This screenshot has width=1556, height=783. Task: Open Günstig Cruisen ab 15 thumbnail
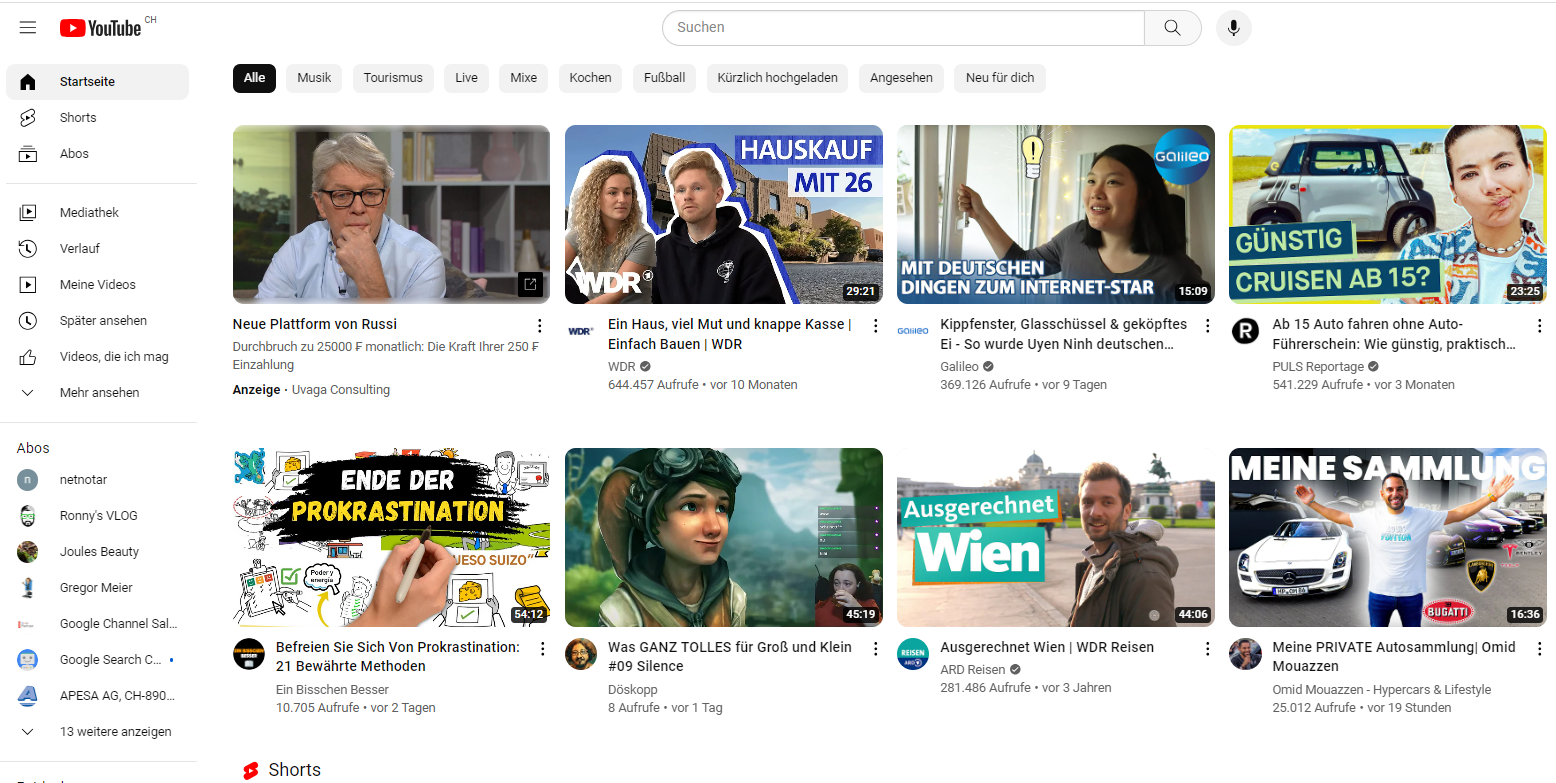pyautogui.click(x=1388, y=214)
